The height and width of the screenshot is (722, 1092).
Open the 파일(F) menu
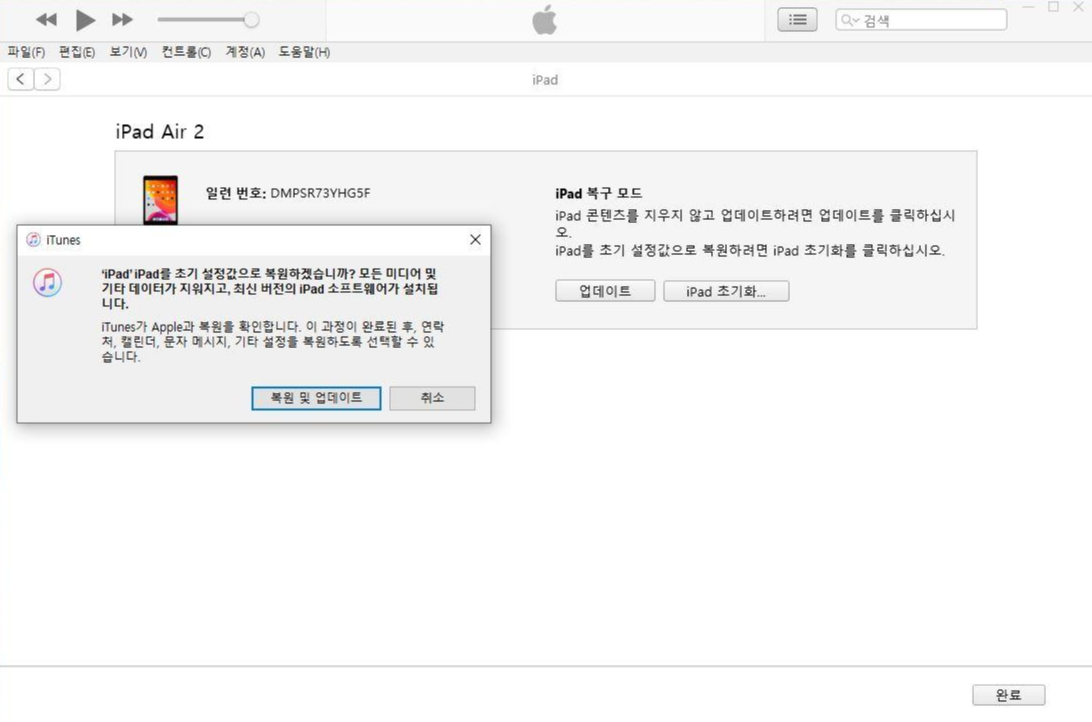(x=26, y=52)
